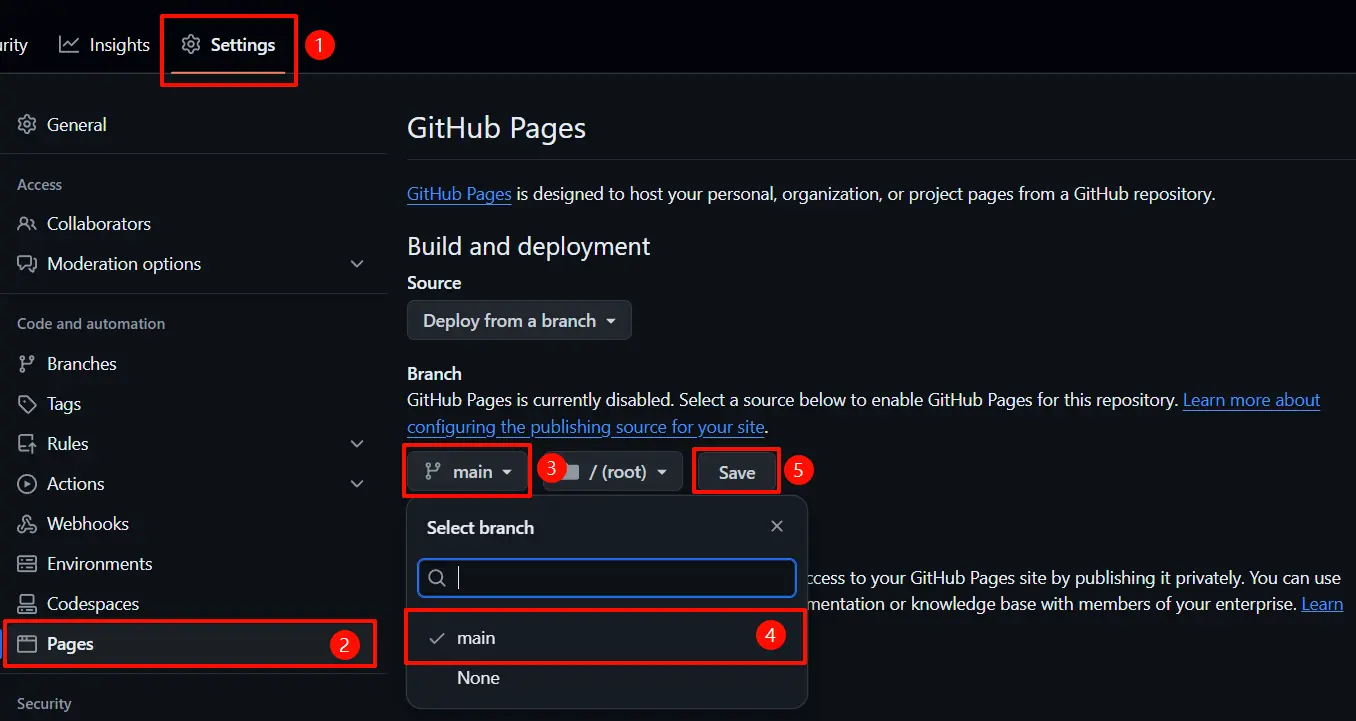The width and height of the screenshot is (1356, 721).
Task: Select None as the branch
Action: click(607, 678)
